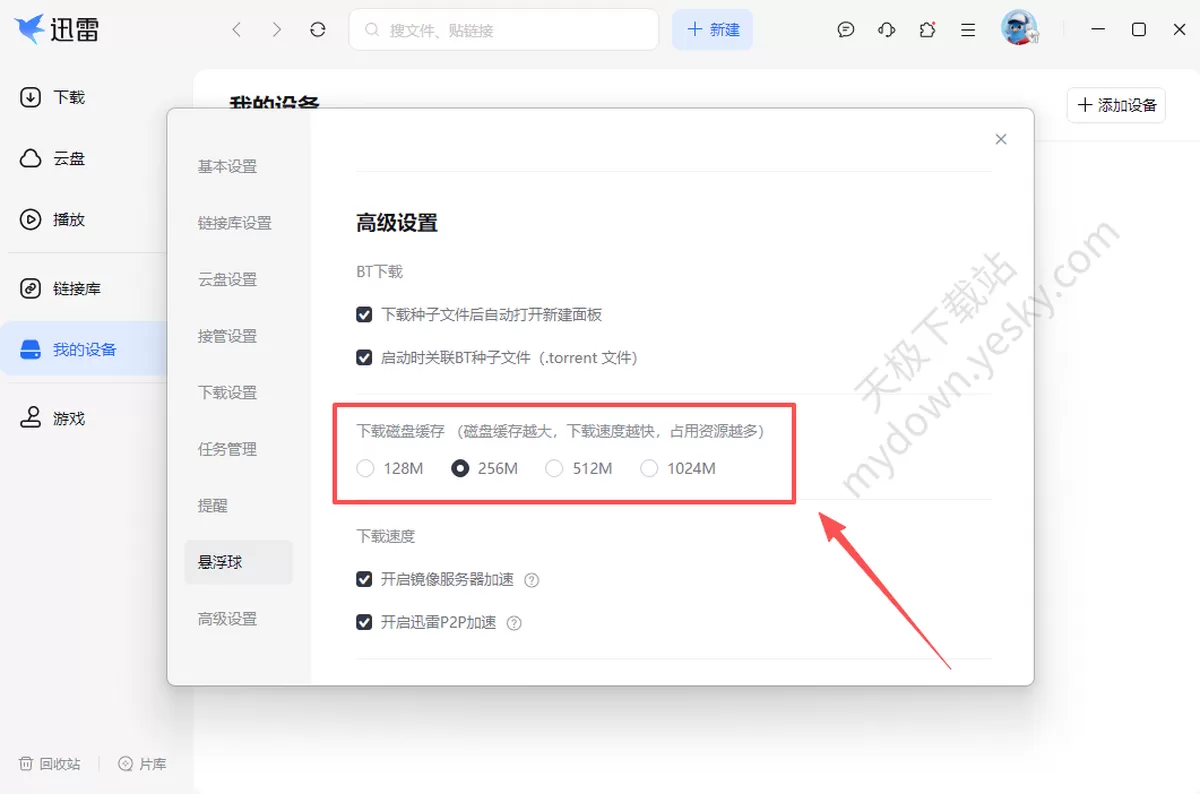Open the plugin puzzle icon
The width and height of the screenshot is (1200, 794).
pyautogui.click(x=927, y=30)
